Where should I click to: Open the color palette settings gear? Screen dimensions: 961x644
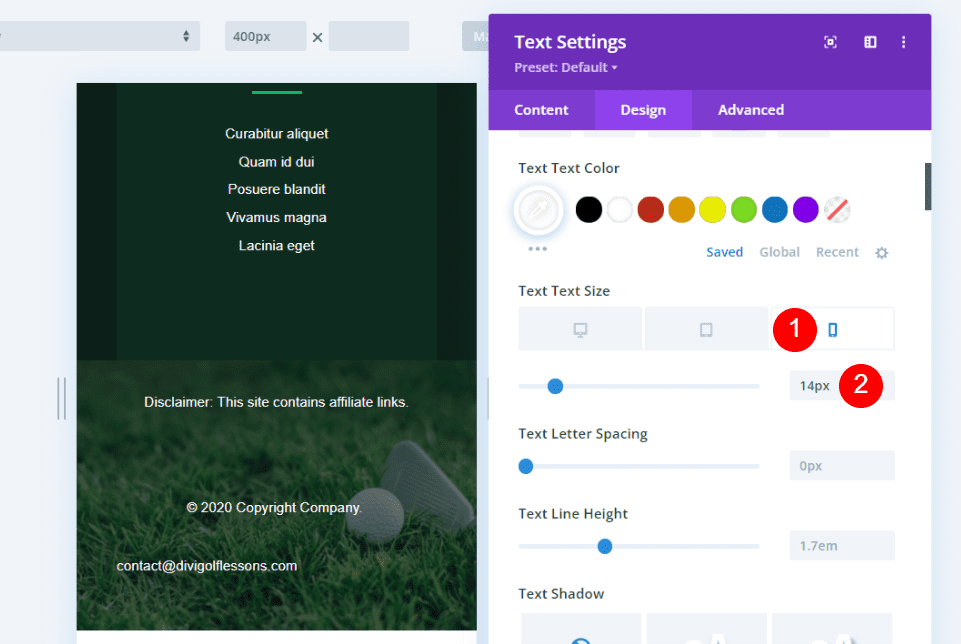pos(881,253)
